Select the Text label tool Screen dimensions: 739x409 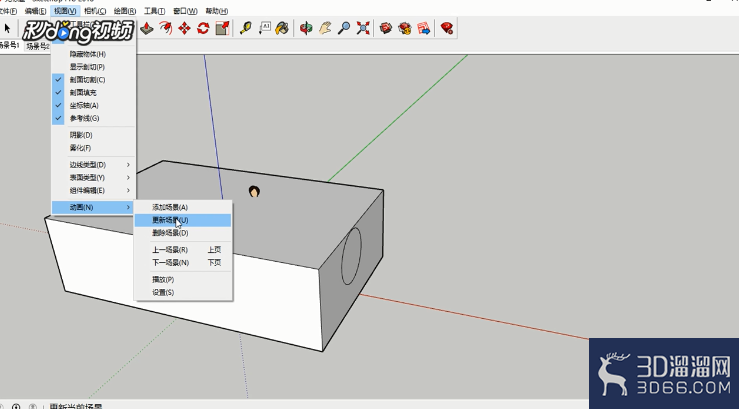[264, 28]
